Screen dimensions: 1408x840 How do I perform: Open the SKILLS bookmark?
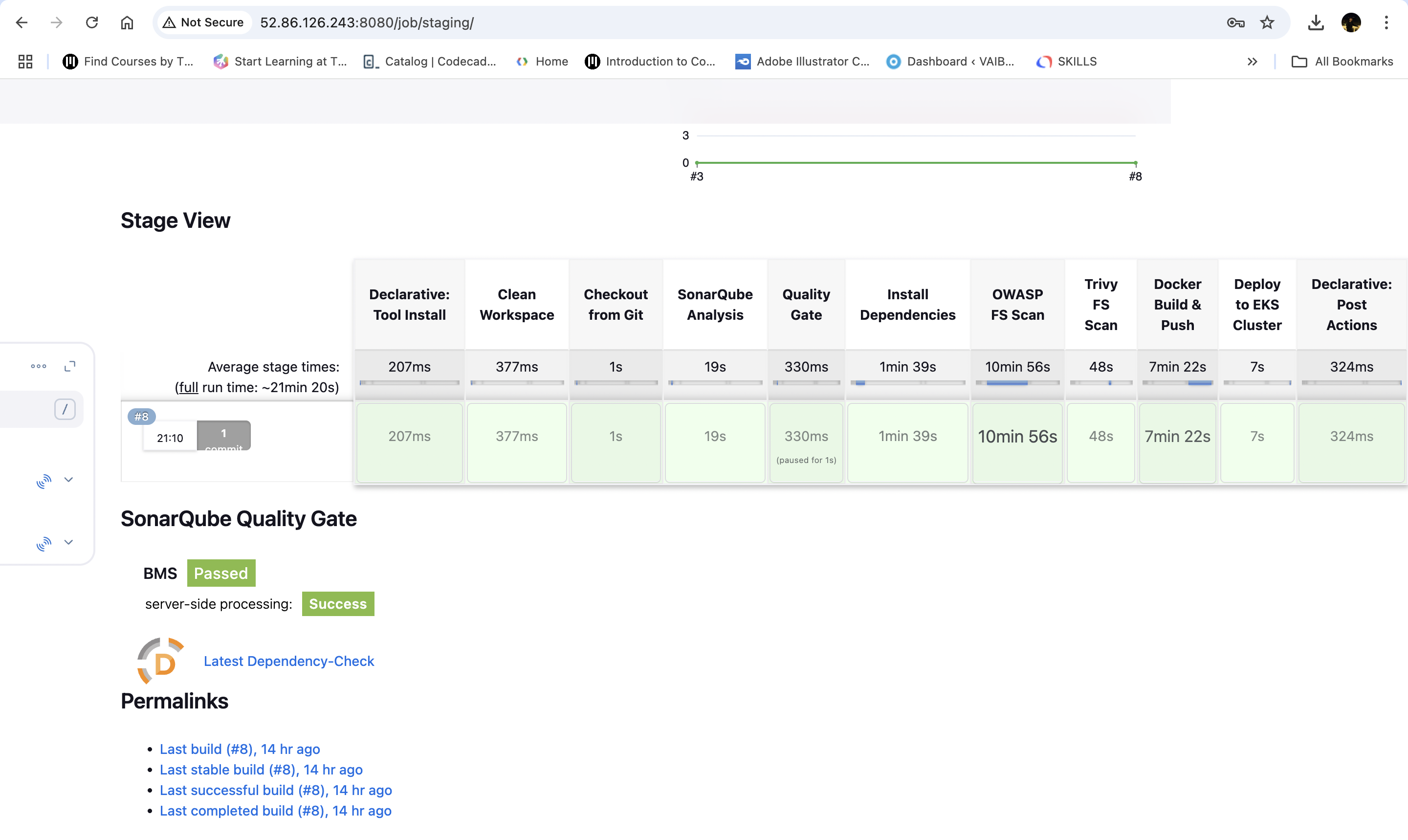(1066, 61)
